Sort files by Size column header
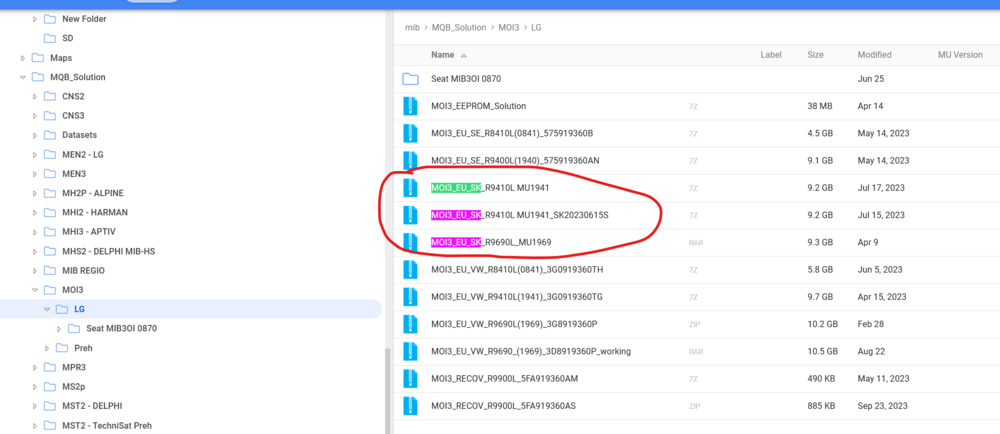The image size is (1000, 434). (816, 55)
